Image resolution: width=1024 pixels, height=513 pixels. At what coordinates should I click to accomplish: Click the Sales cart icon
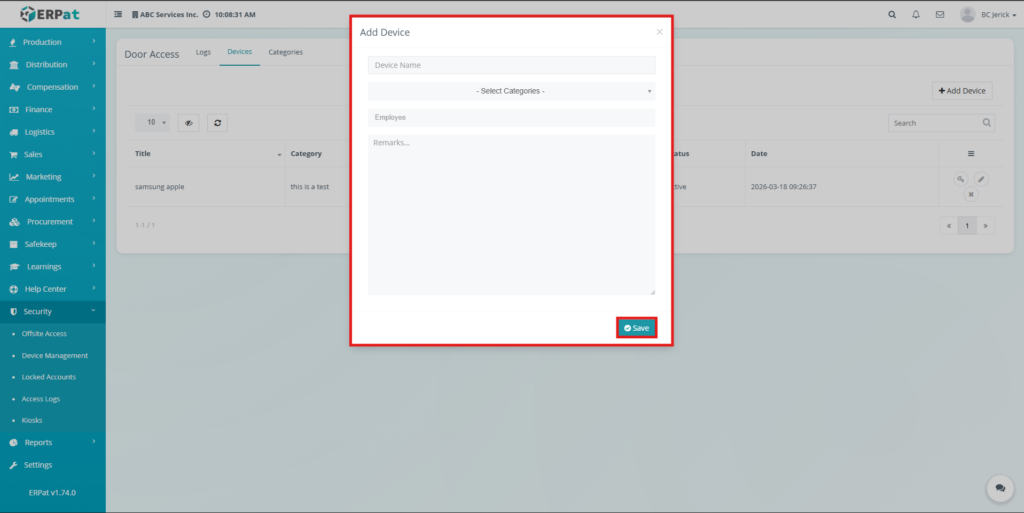tap(13, 155)
